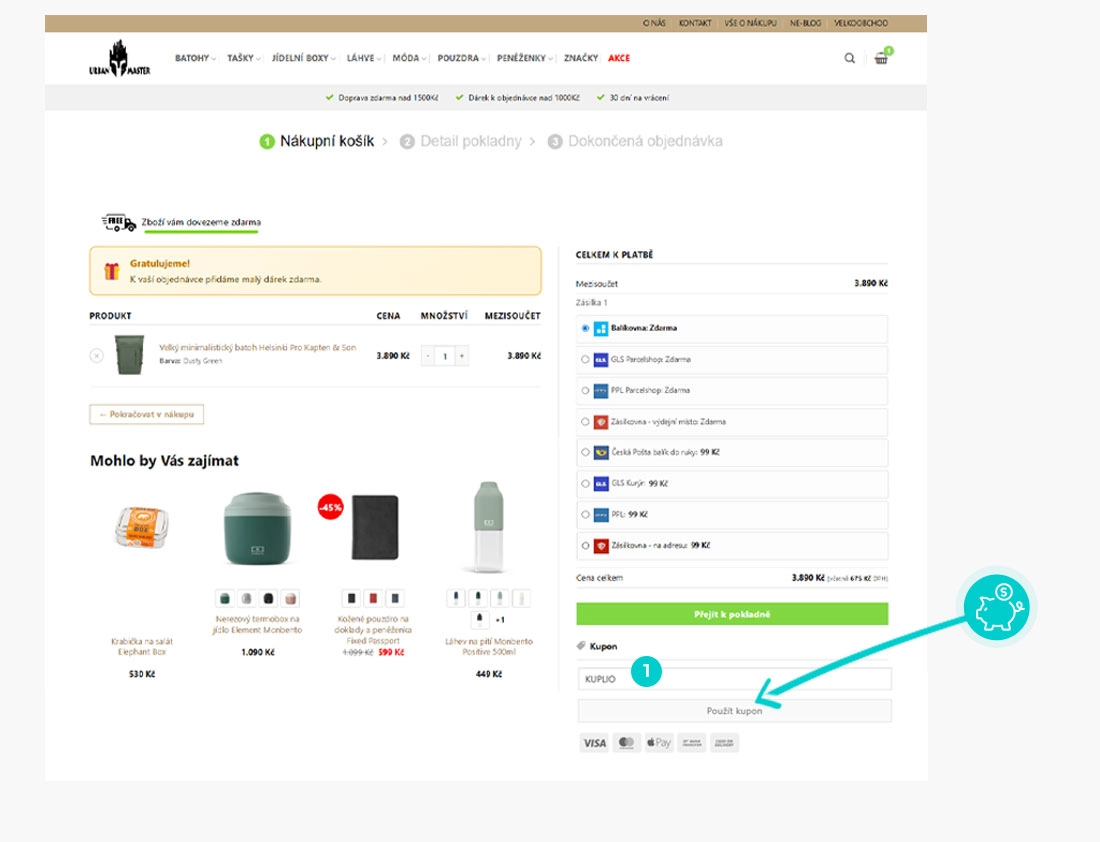The image size is (1100, 842).
Task: Expand the JÍDELNÍ BOXY menu dropdown
Action: pos(303,58)
